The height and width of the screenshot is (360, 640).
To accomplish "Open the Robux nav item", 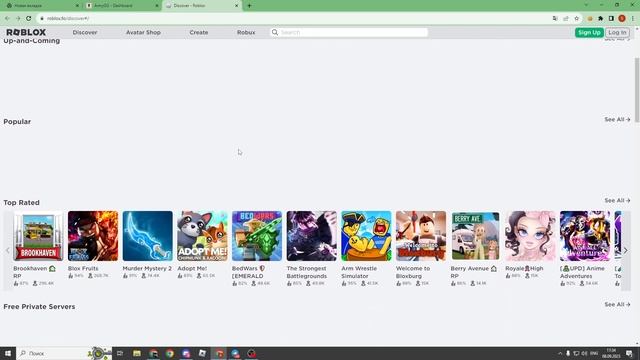I will pos(246,32).
